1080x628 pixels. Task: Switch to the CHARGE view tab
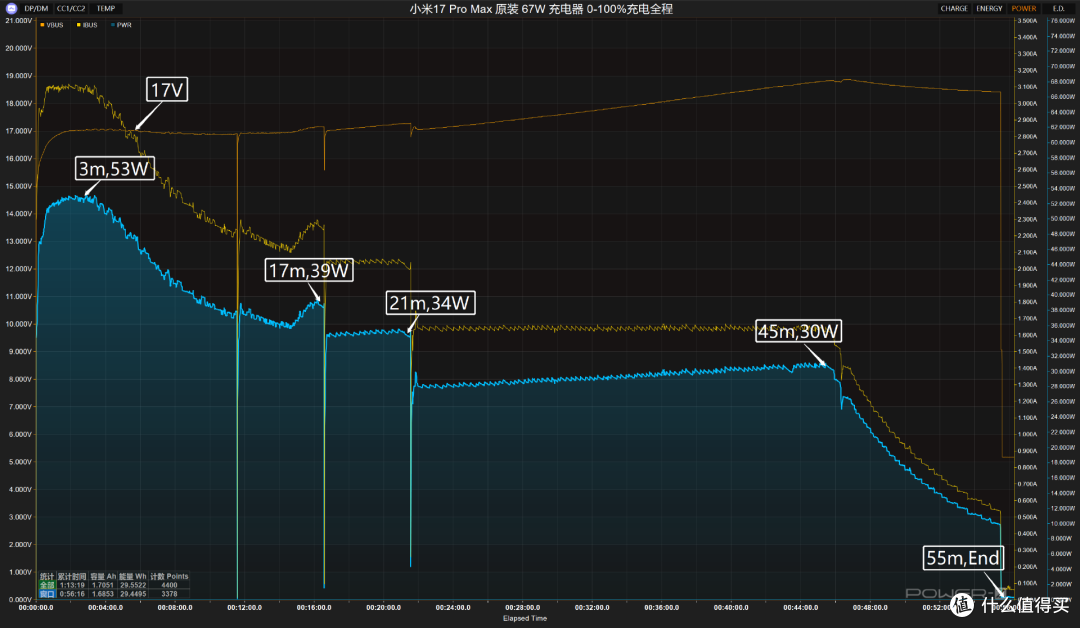[954, 8]
